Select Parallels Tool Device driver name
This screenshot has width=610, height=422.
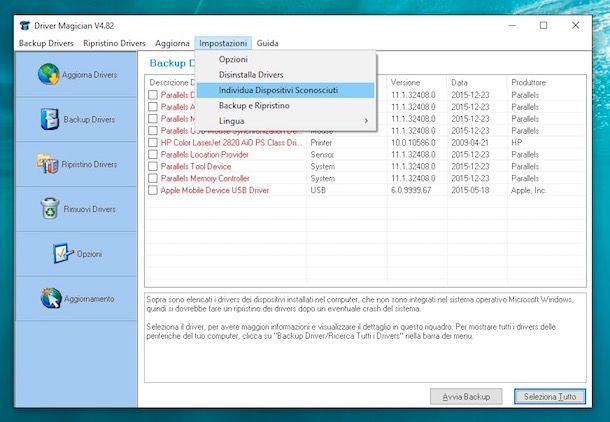(x=196, y=166)
